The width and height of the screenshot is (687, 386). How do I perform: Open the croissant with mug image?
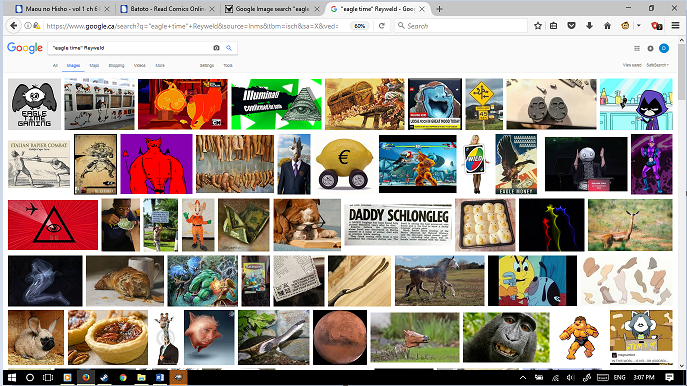pos(125,281)
